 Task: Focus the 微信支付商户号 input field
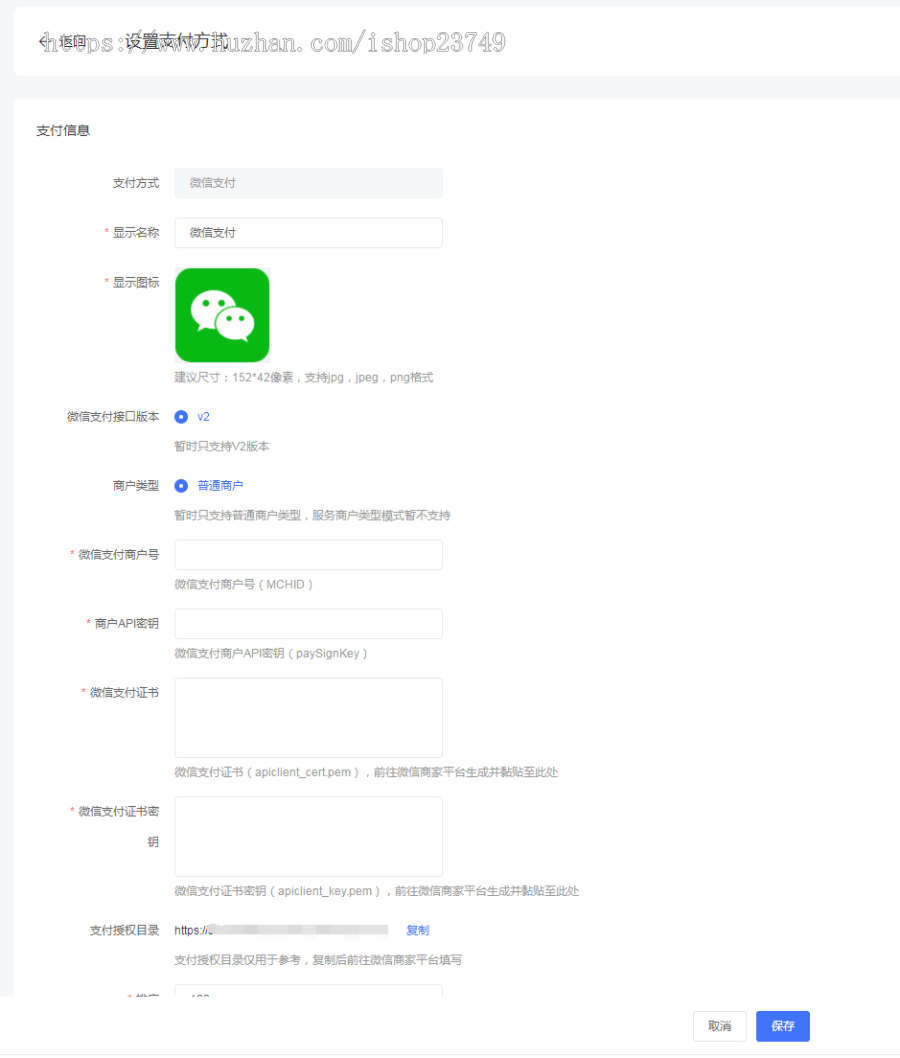[308, 555]
